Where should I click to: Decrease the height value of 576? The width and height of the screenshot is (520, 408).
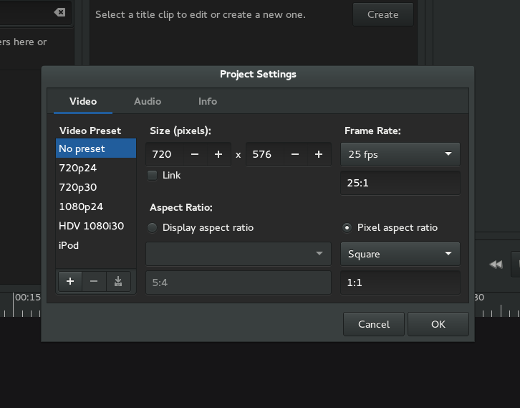pos(295,154)
